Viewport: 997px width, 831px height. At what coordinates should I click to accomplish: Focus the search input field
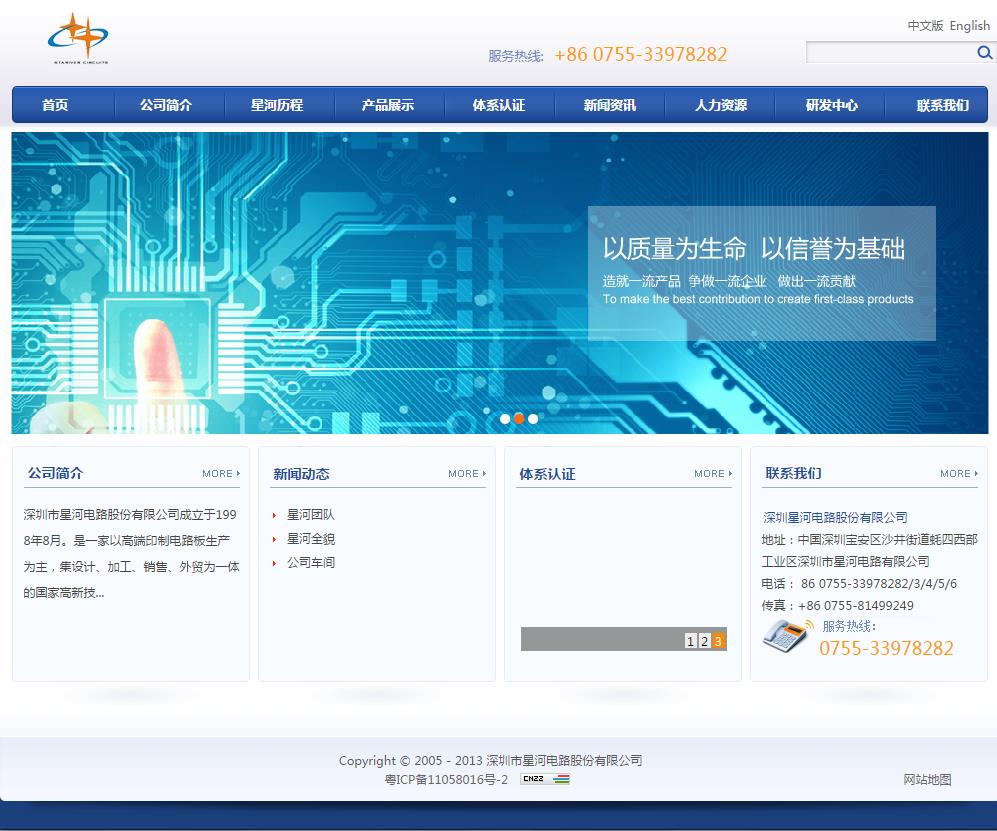tap(891, 53)
